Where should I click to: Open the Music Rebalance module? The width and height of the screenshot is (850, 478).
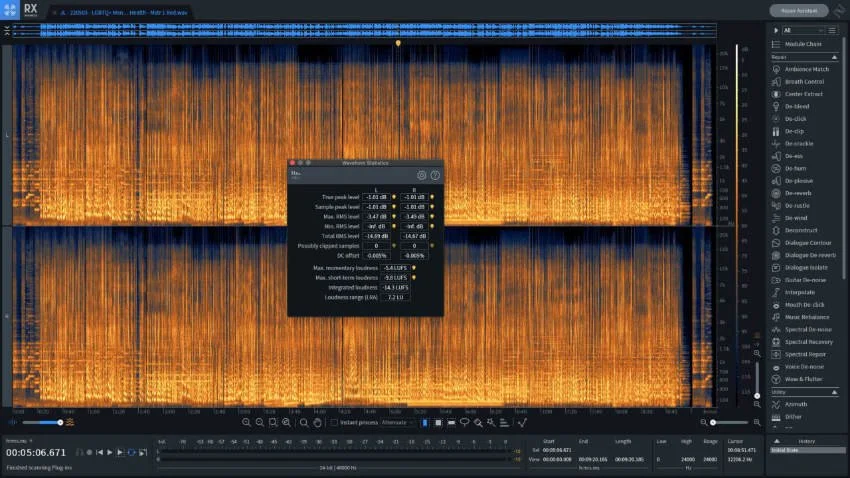[x=807, y=317]
